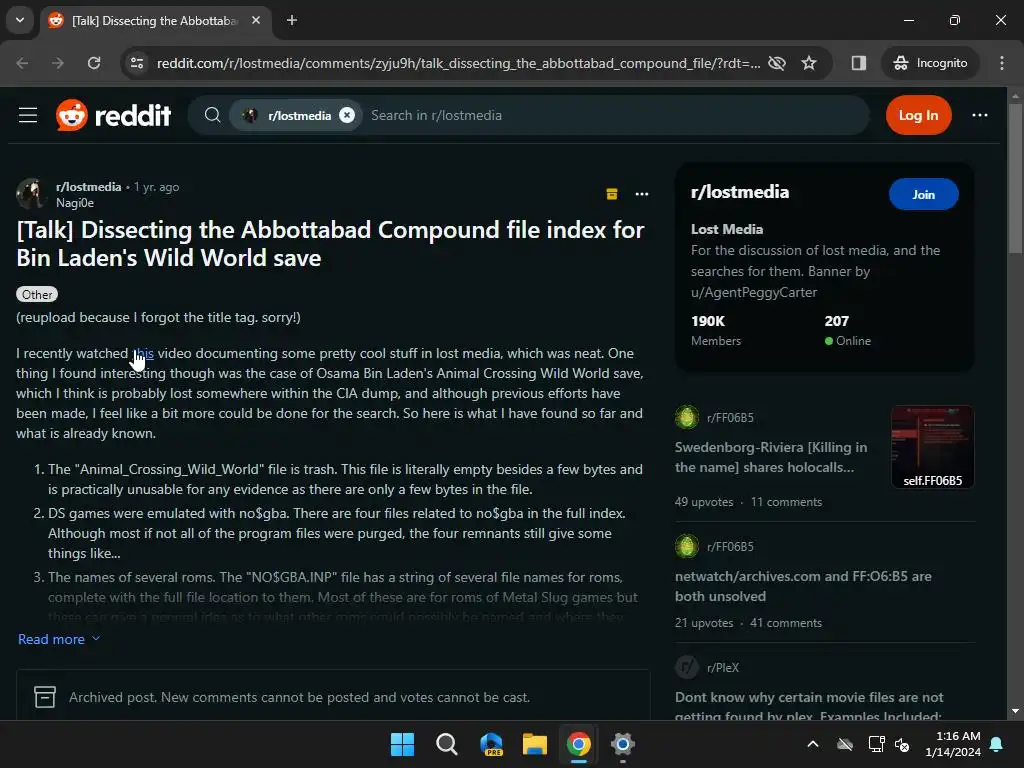Open the Windows Start menu
This screenshot has width=1024, height=768.
tap(402, 744)
